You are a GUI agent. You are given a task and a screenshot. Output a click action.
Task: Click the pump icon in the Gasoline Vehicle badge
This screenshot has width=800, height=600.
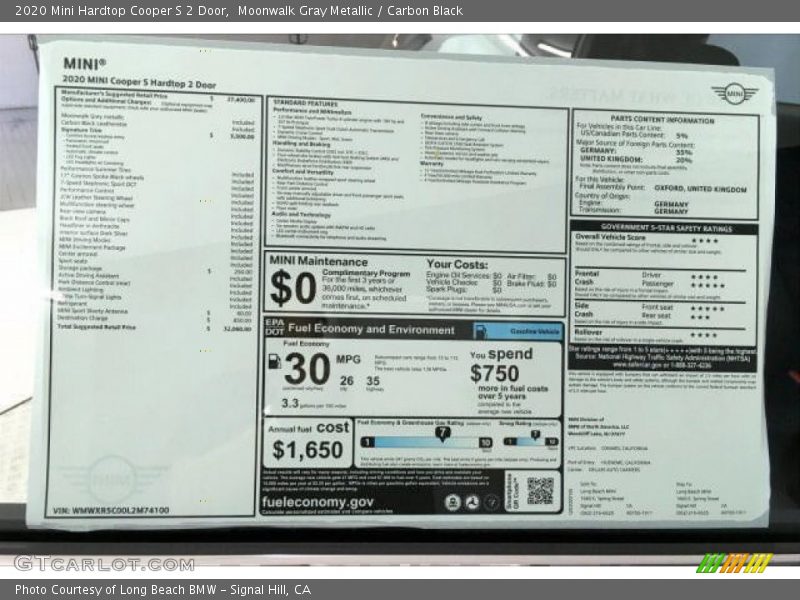coord(480,332)
